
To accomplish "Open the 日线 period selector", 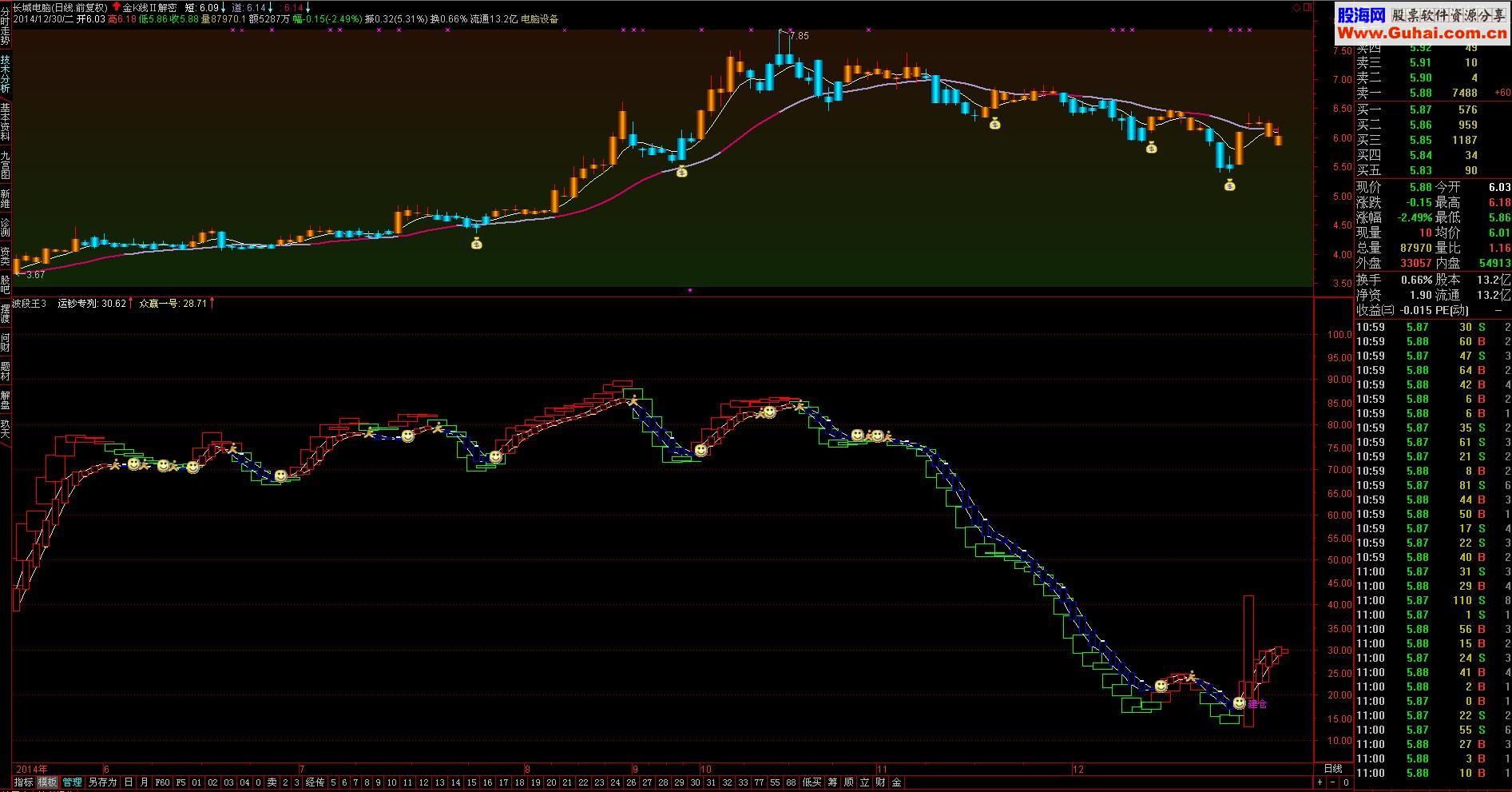I will pyautogui.click(x=1333, y=769).
